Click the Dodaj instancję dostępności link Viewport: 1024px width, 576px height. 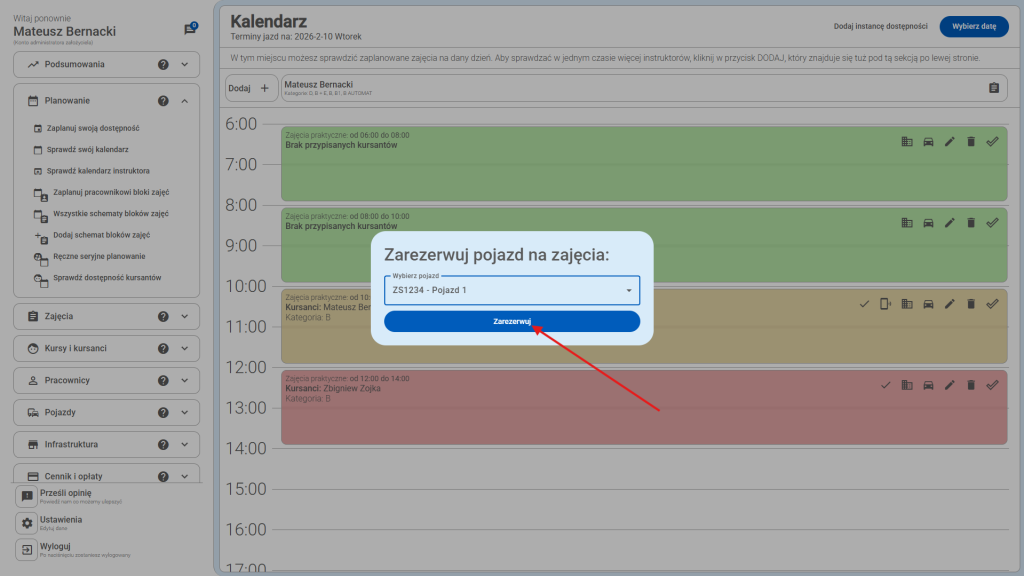click(880, 27)
